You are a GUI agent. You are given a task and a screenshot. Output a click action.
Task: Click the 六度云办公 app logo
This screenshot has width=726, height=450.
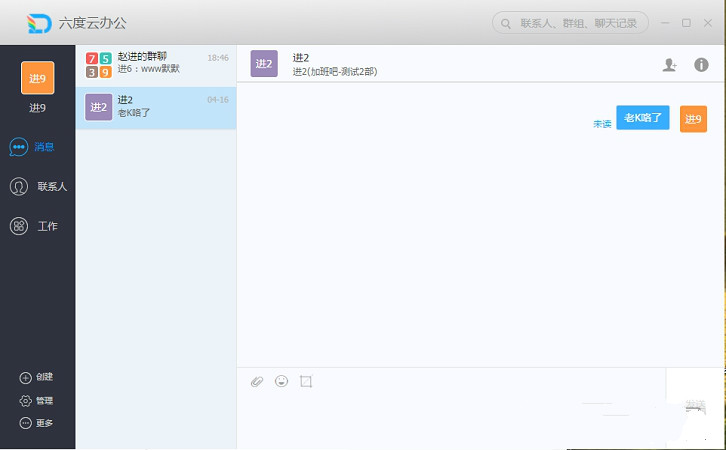click(x=39, y=23)
